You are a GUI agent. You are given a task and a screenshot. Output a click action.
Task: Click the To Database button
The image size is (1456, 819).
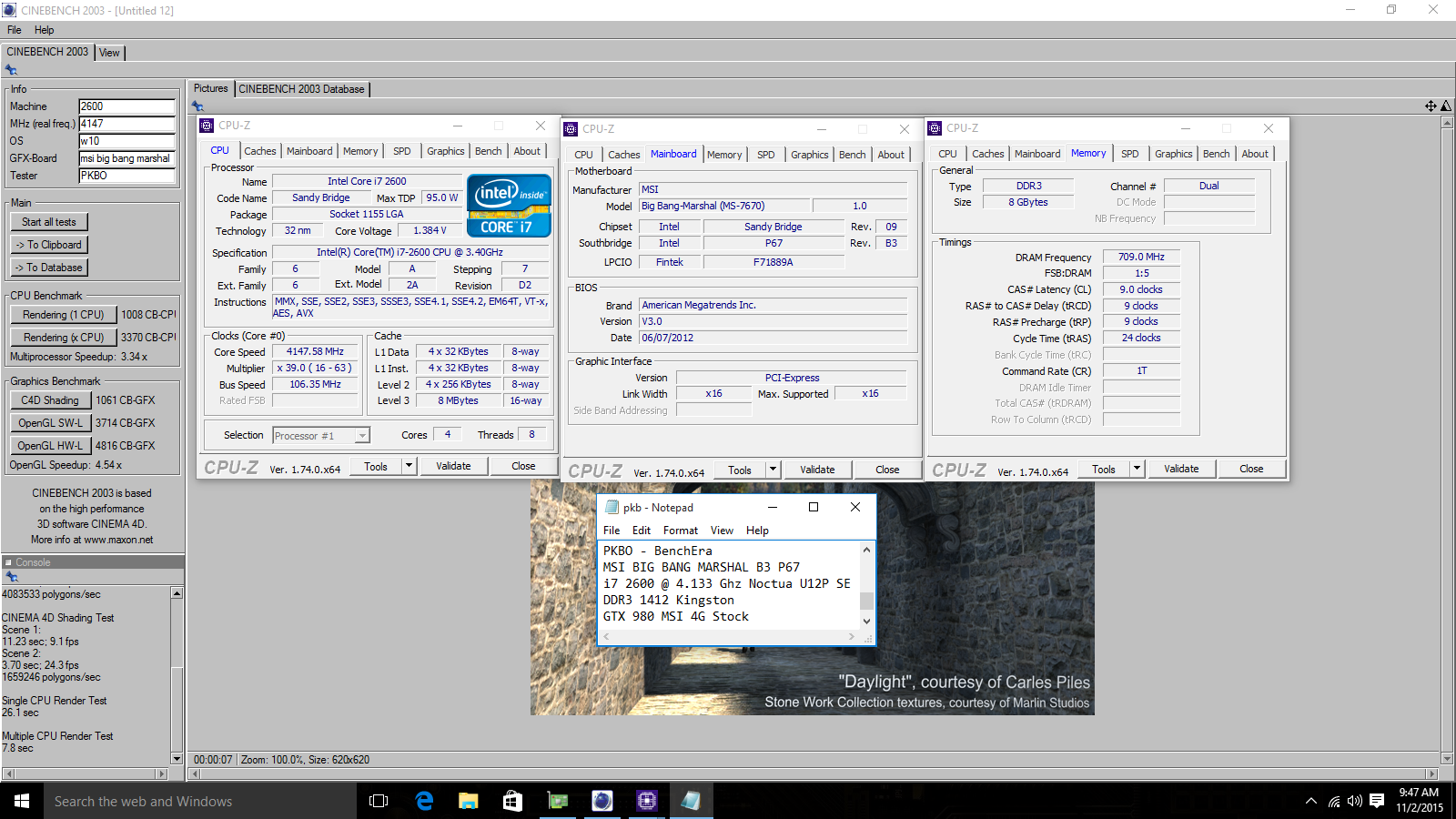tap(49, 268)
